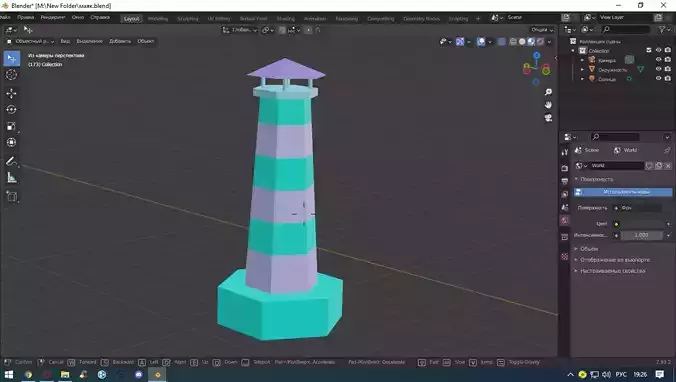676x382 pixels.
Task: Toggle camera view with the camera icon
Action: click(548, 118)
